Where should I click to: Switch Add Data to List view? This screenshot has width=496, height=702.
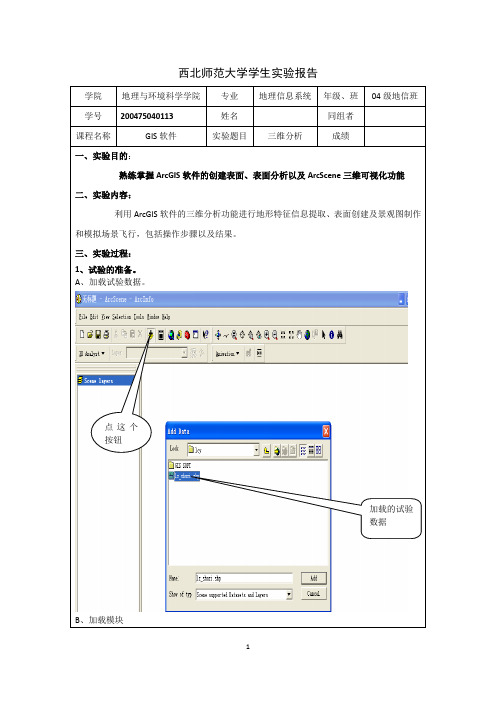[303, 450]
